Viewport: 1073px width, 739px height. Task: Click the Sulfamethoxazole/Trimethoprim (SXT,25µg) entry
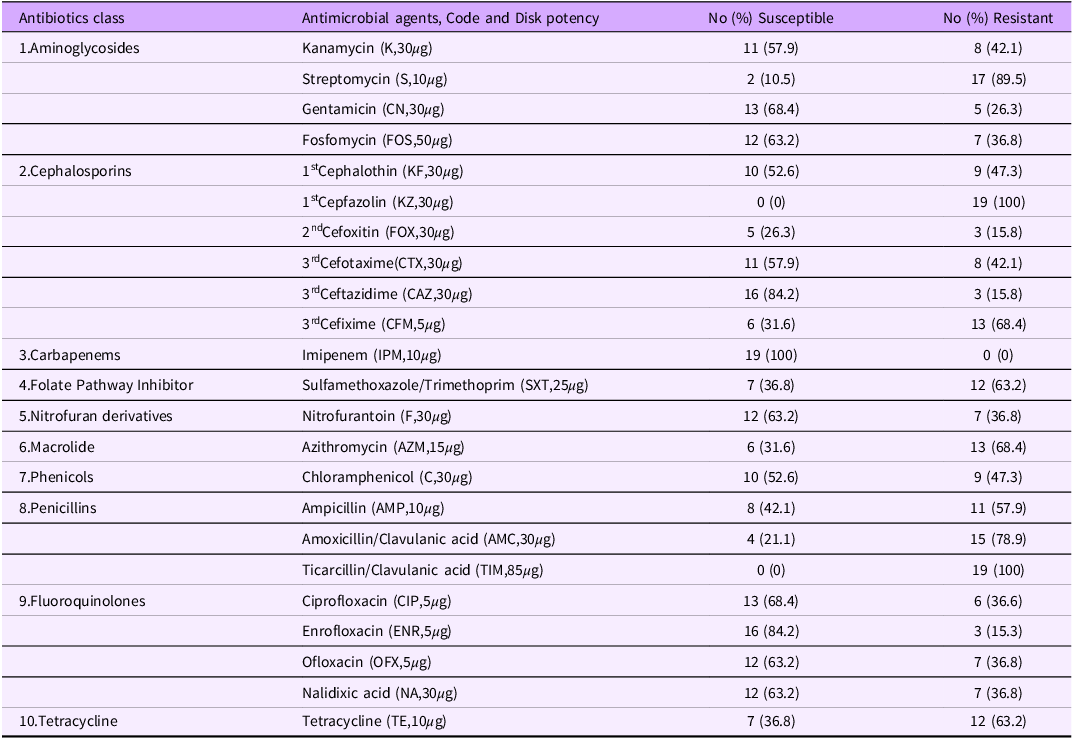tap(452, 385)
